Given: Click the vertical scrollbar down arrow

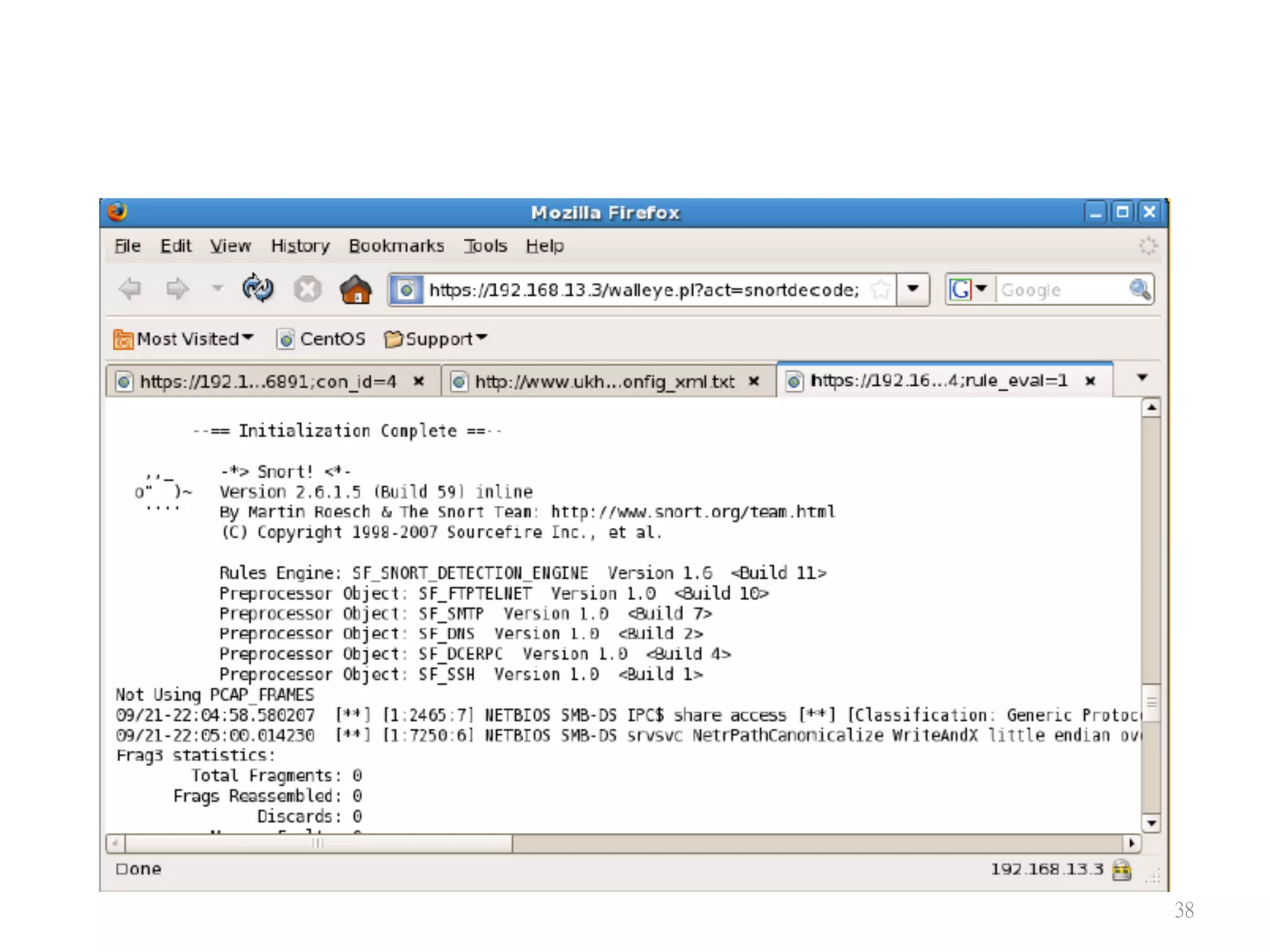Looking at the screenshot, I should coord(1152,824).
